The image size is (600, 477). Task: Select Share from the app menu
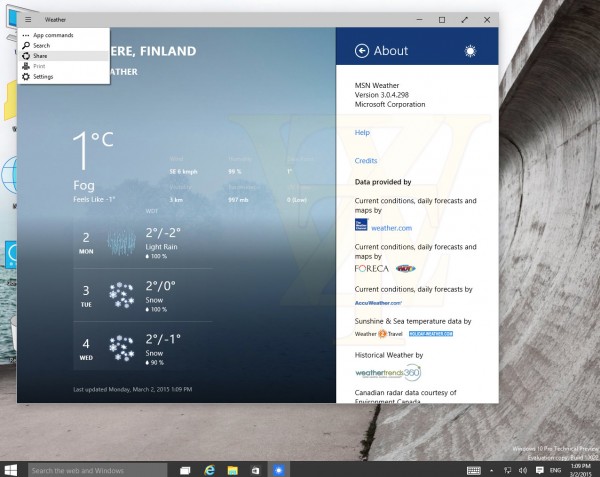click(x=40, y=56)
